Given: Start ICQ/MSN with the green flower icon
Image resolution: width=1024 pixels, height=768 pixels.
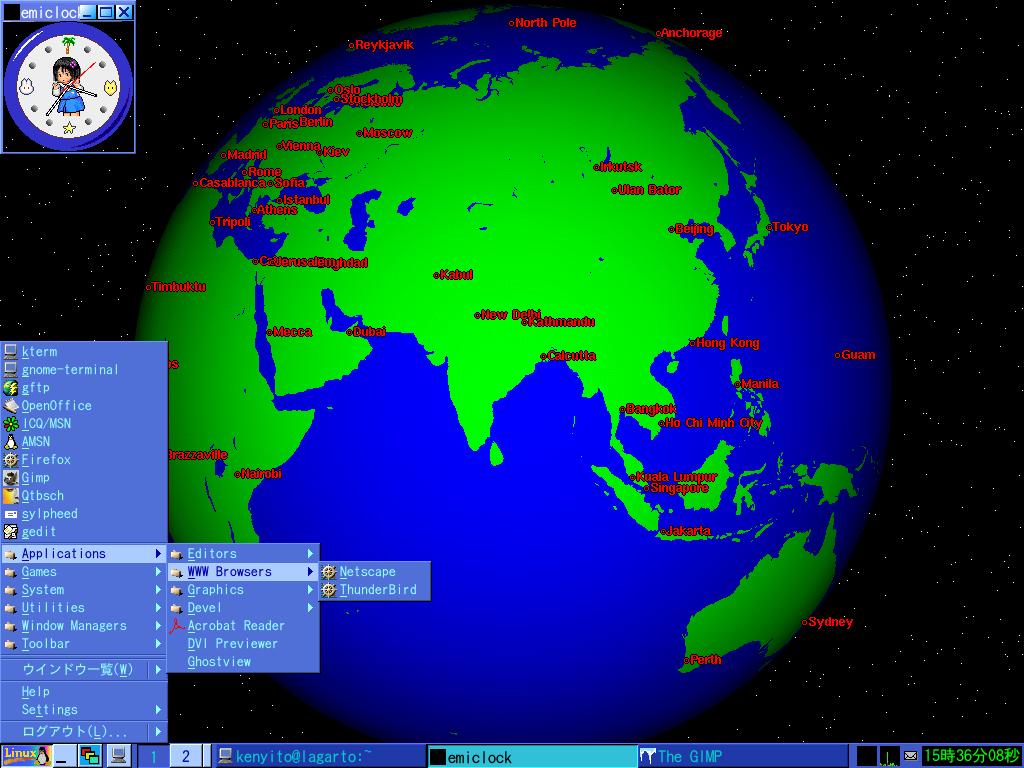Looking at the screenshot, I should pyautogui.click(x=46, y=424).
